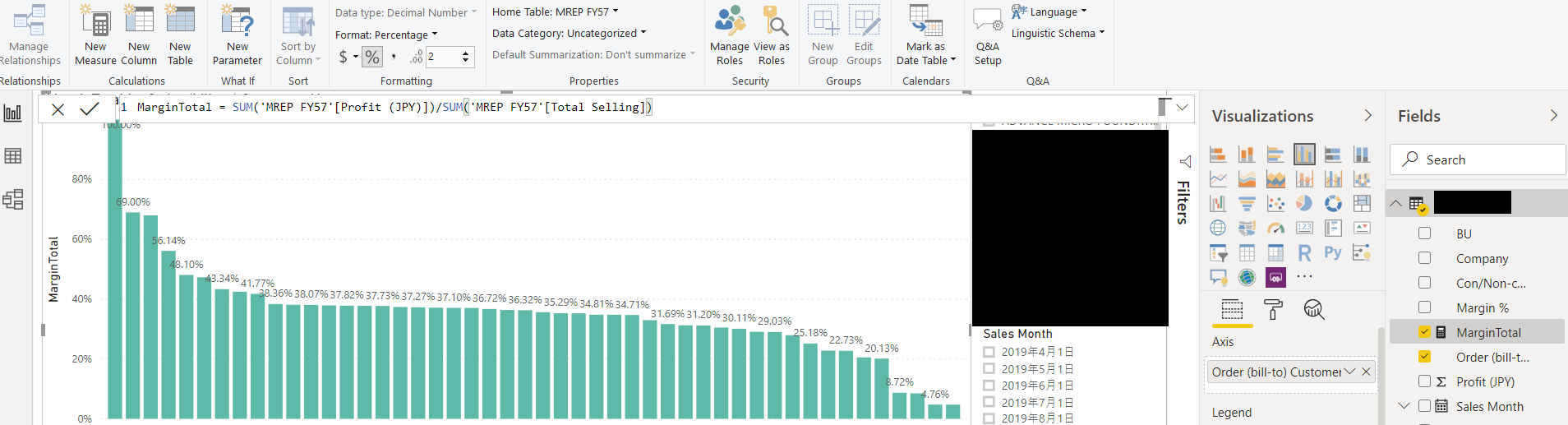Open Q&A Setup
1568x425 pixels.
pyautogui.click(x=988, y=35)
